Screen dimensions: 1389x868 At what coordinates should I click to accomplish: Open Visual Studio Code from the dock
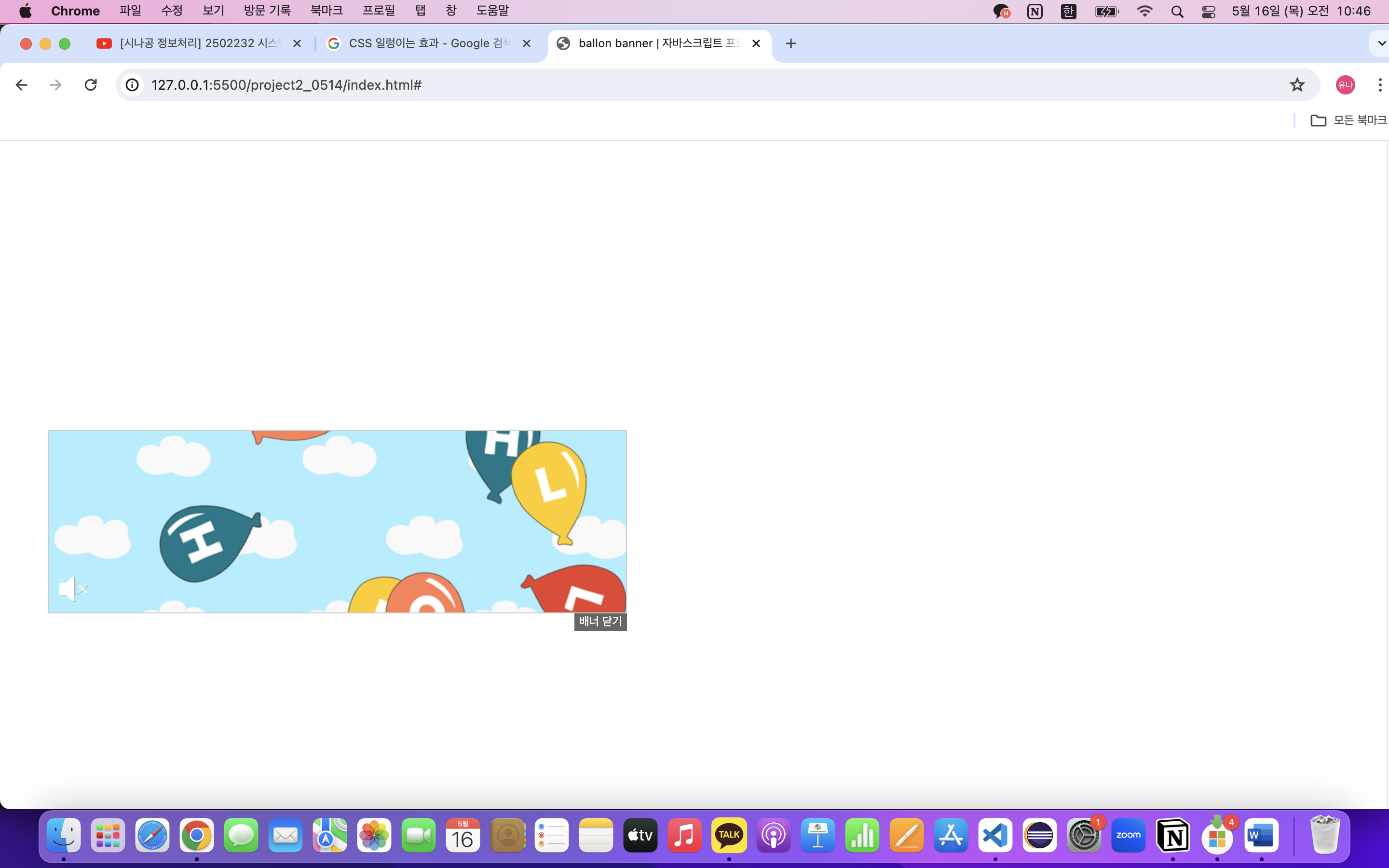(x=994, y=835)
